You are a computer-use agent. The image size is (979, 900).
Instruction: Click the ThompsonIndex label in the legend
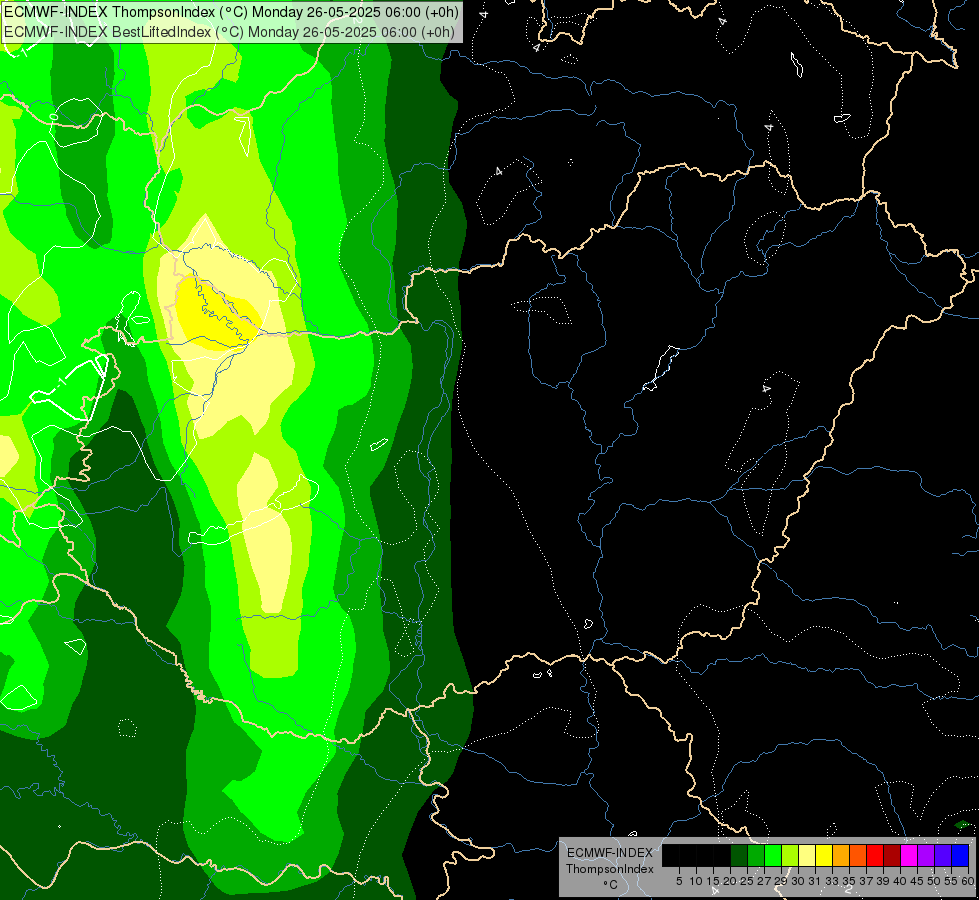pos(610,869)
